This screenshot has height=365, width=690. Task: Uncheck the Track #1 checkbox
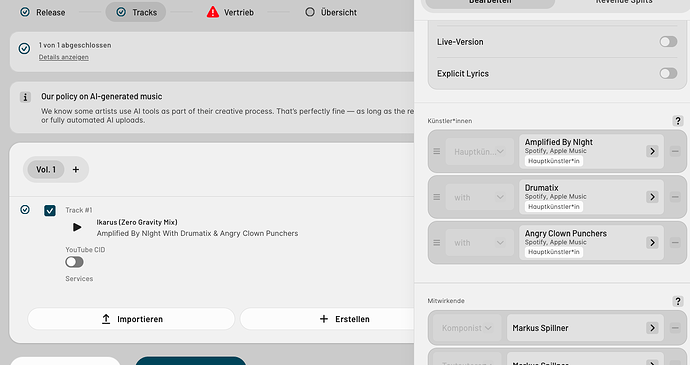coord(50,210)
